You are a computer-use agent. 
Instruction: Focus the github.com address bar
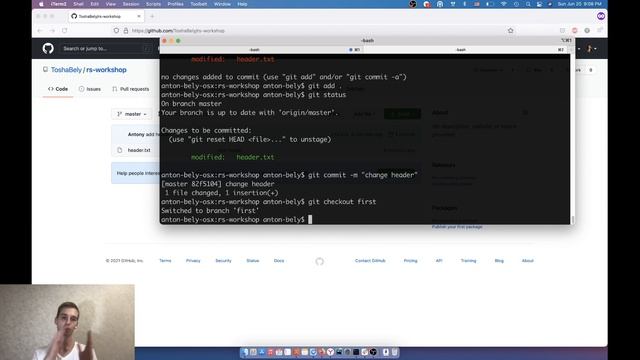pyautogui.click(x=310, y=31)
